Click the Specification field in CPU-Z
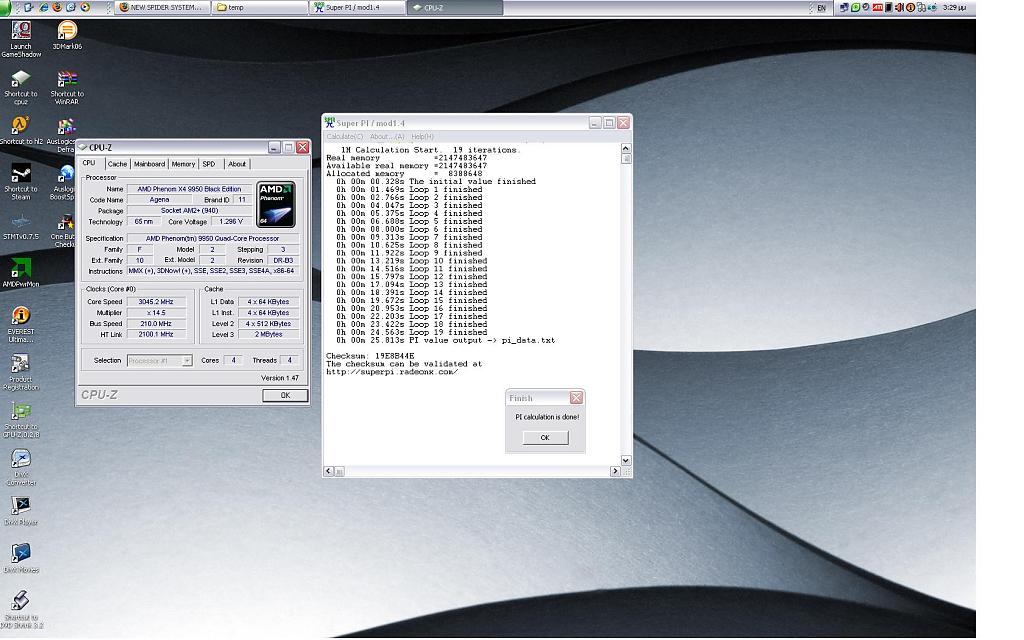Screen dimensions: 1024x640 [x=212, y=238]
